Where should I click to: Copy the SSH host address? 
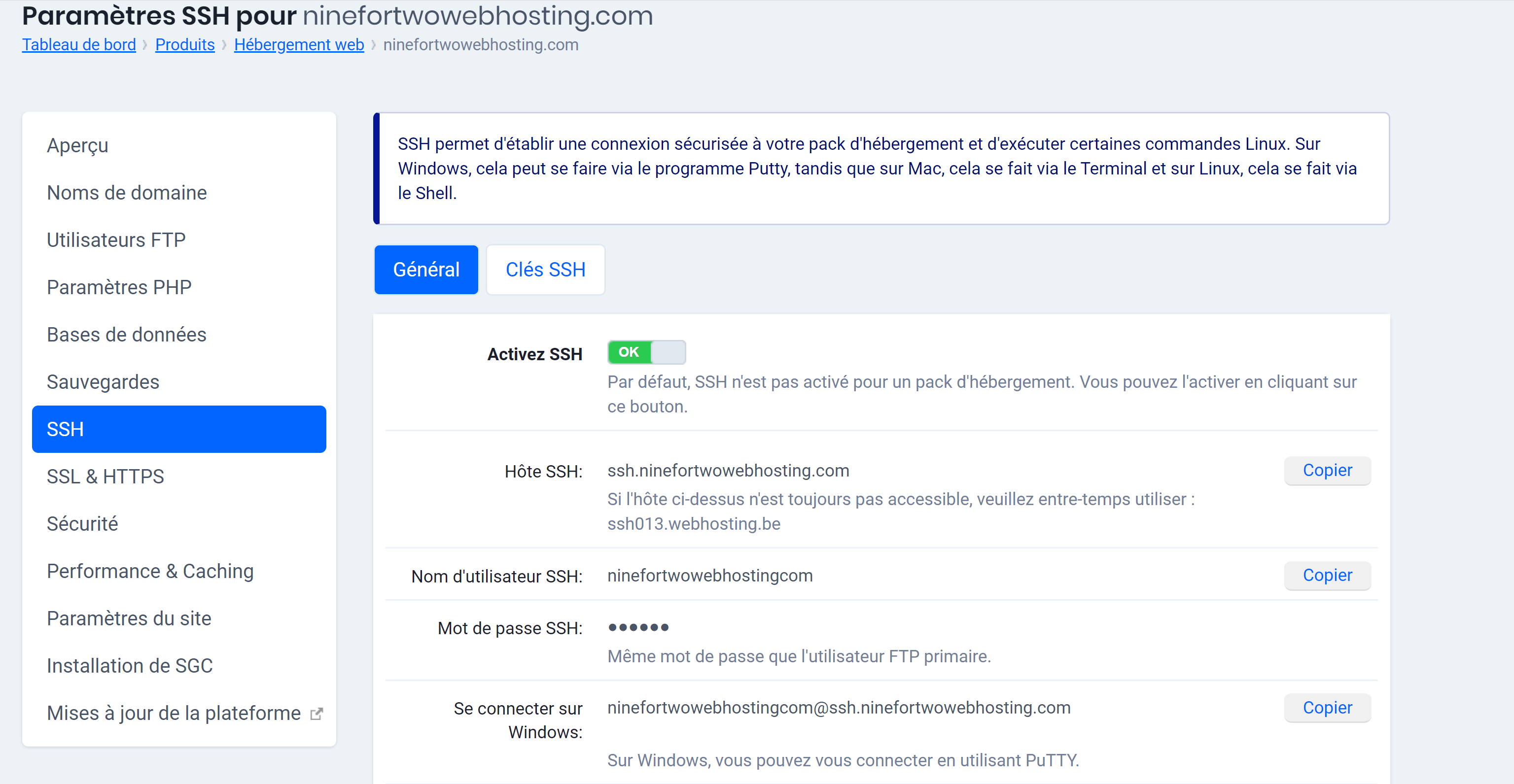(x=1327, y=471)
